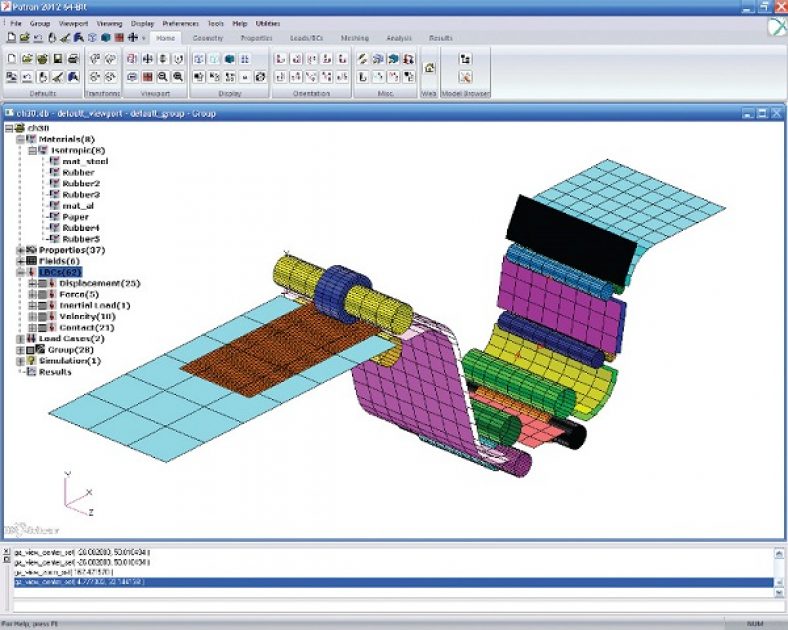The width and height of the screenshot is (788, 630).
Task: Select the Rubber5 material
Action: [x=81, y=239]
